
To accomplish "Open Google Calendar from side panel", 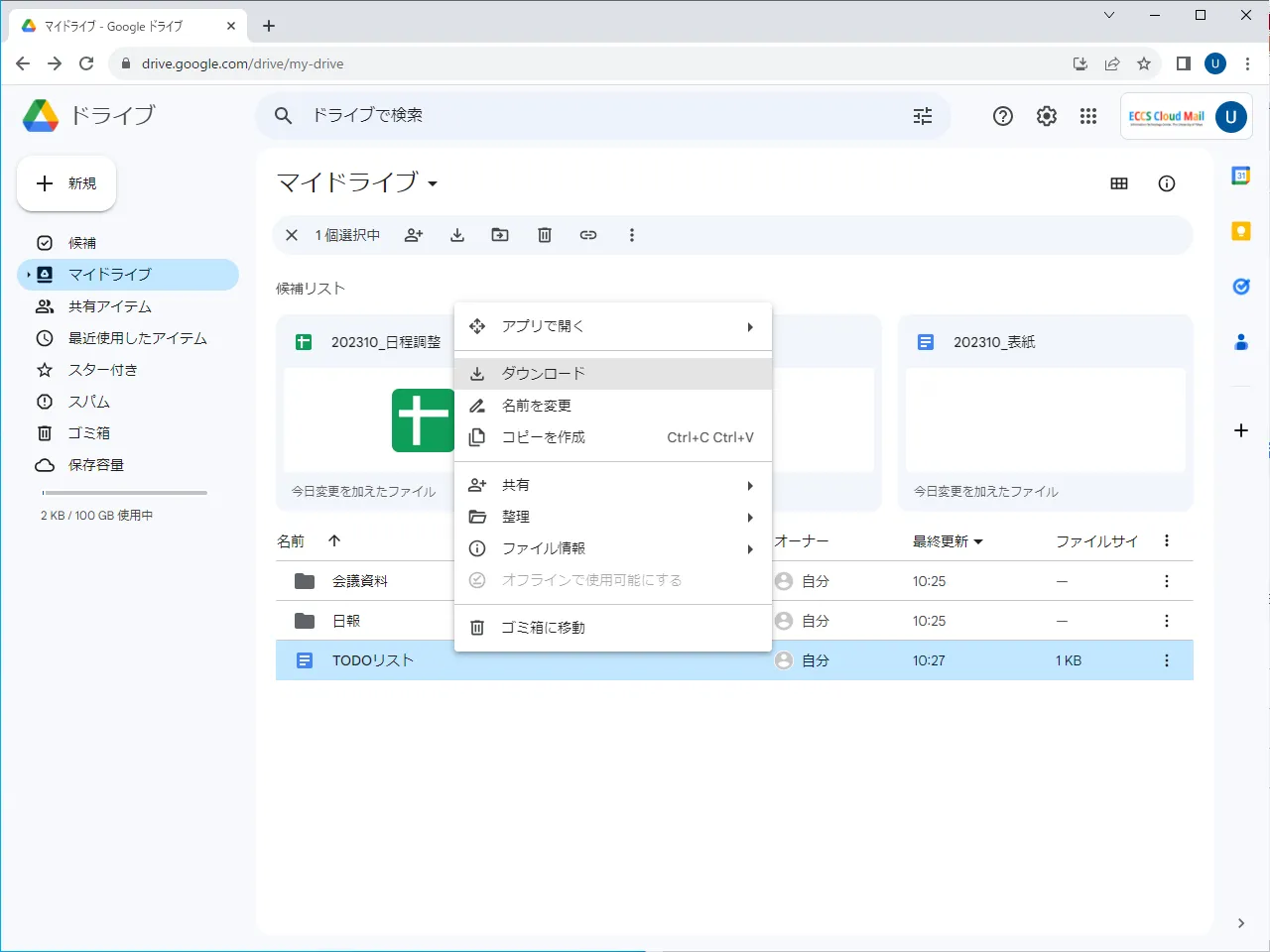I will point(1240,176).
